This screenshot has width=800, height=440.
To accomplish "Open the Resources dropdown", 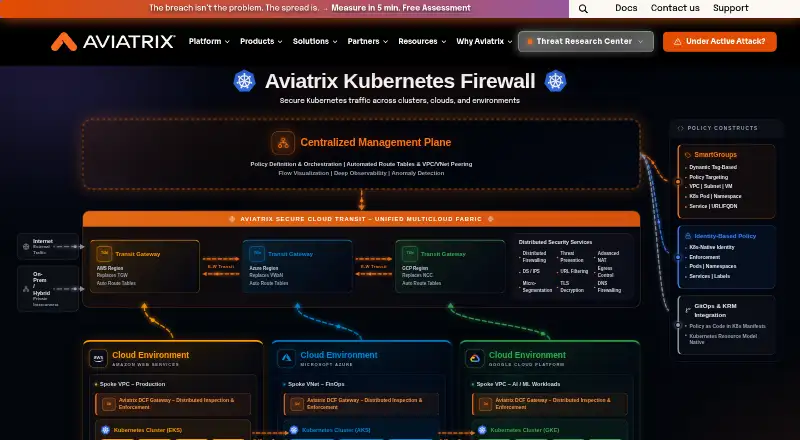I will [422, 41].
